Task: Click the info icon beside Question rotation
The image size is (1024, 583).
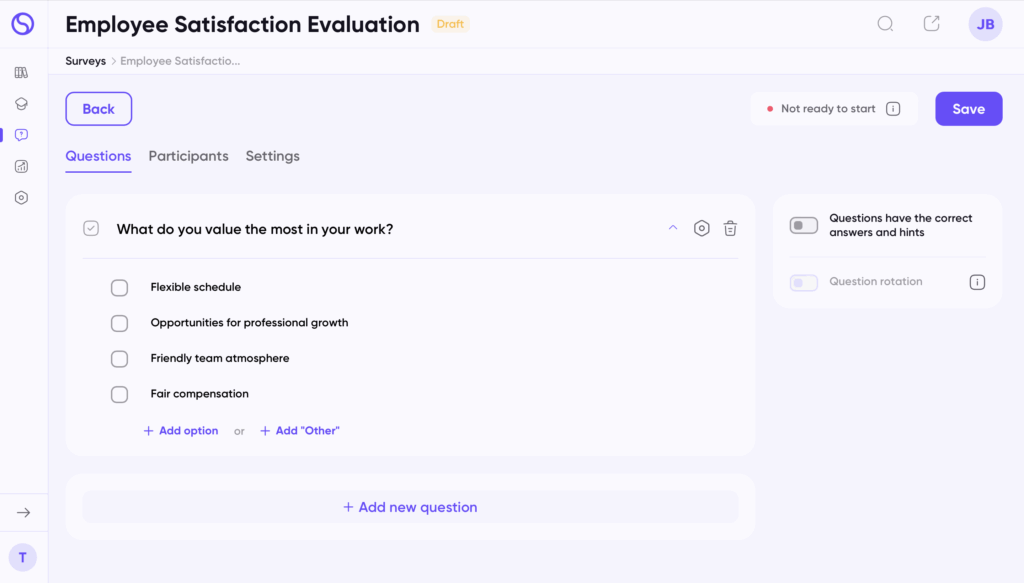Action: point(977,283)
